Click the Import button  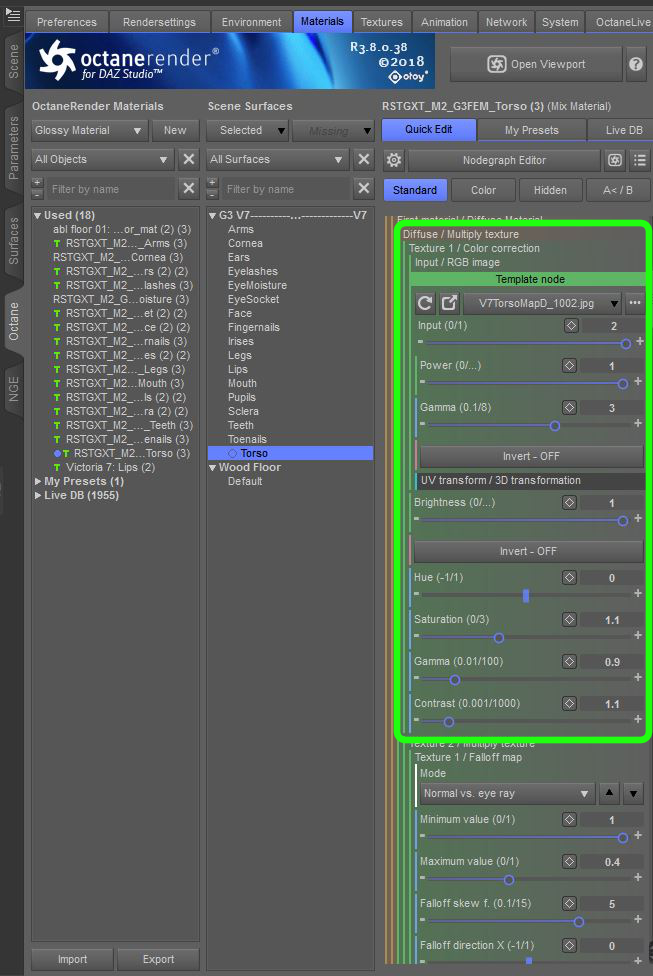(x=72, y=959)
